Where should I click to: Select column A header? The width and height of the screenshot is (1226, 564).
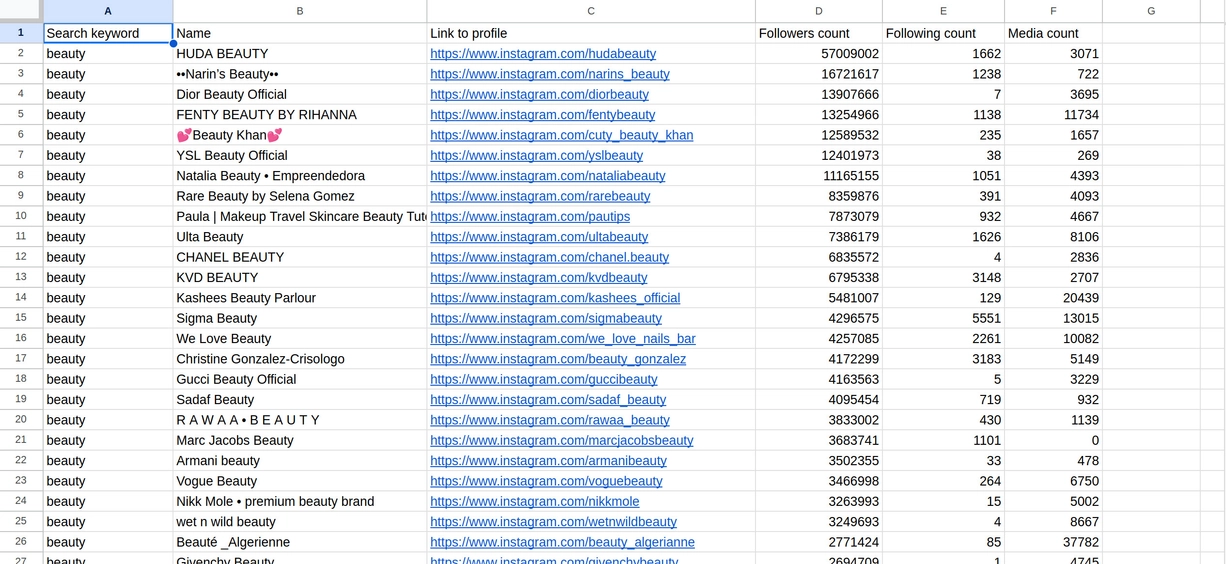108,11
